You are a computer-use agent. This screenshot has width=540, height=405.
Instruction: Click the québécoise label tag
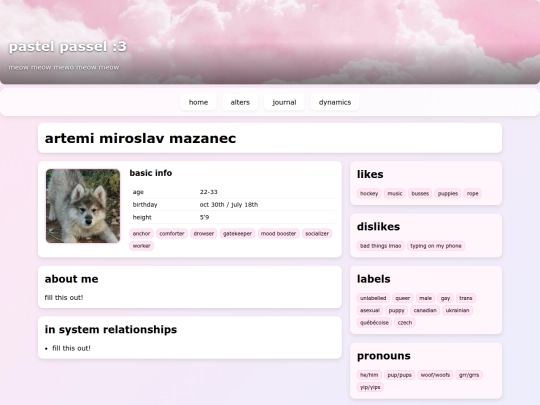tap(374, 323)
